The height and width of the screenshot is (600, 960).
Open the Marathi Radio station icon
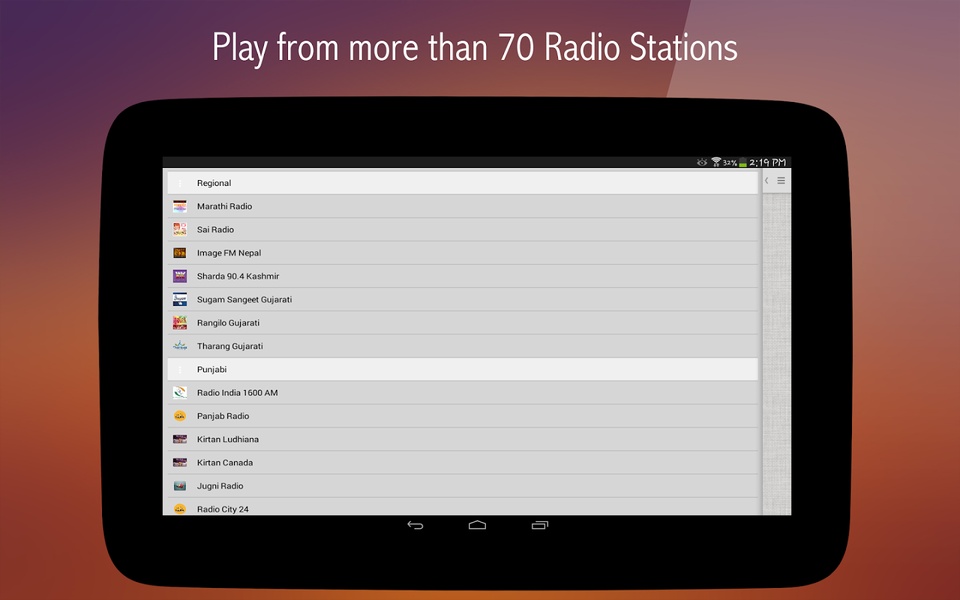179,206
